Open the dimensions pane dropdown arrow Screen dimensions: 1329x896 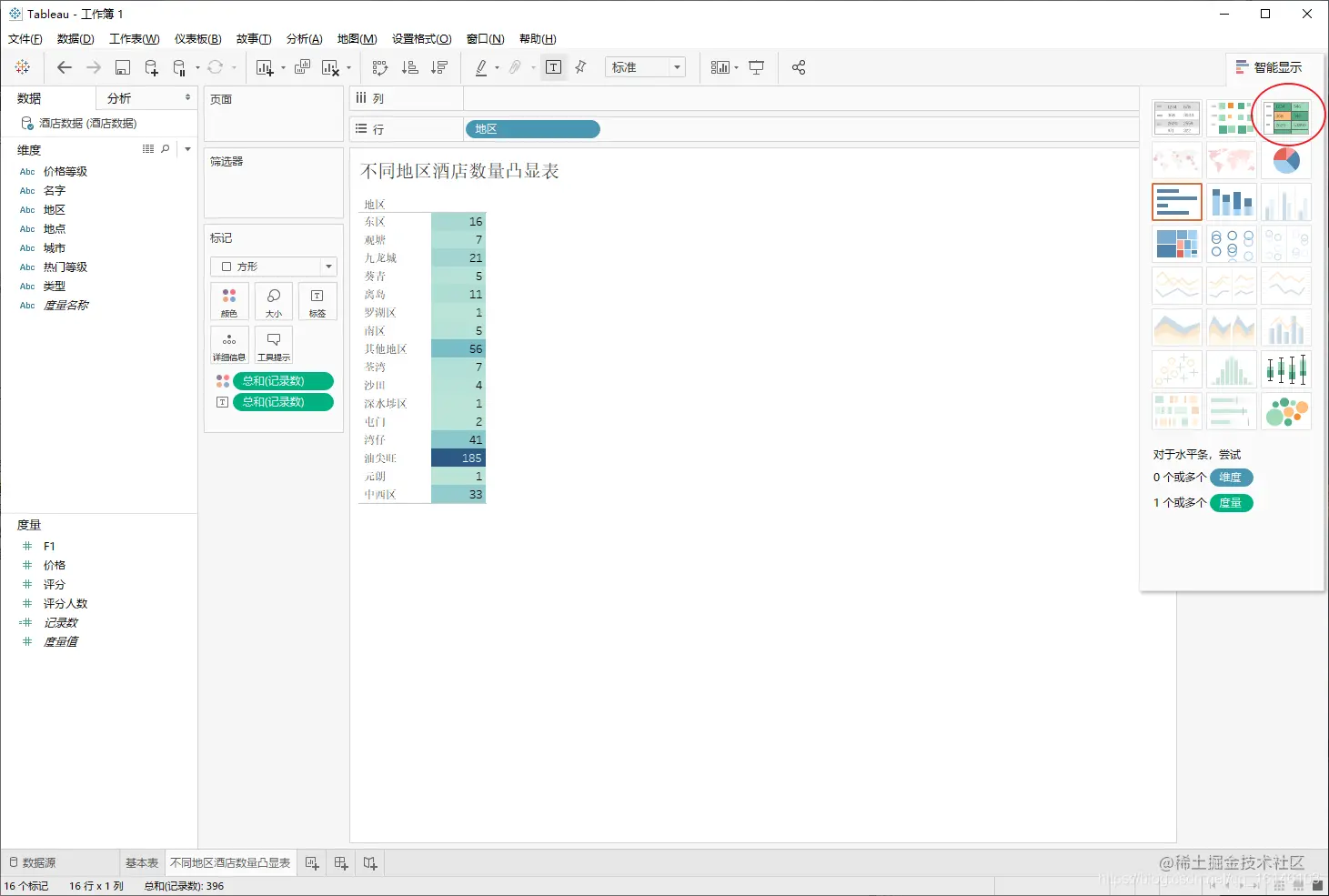187,149
